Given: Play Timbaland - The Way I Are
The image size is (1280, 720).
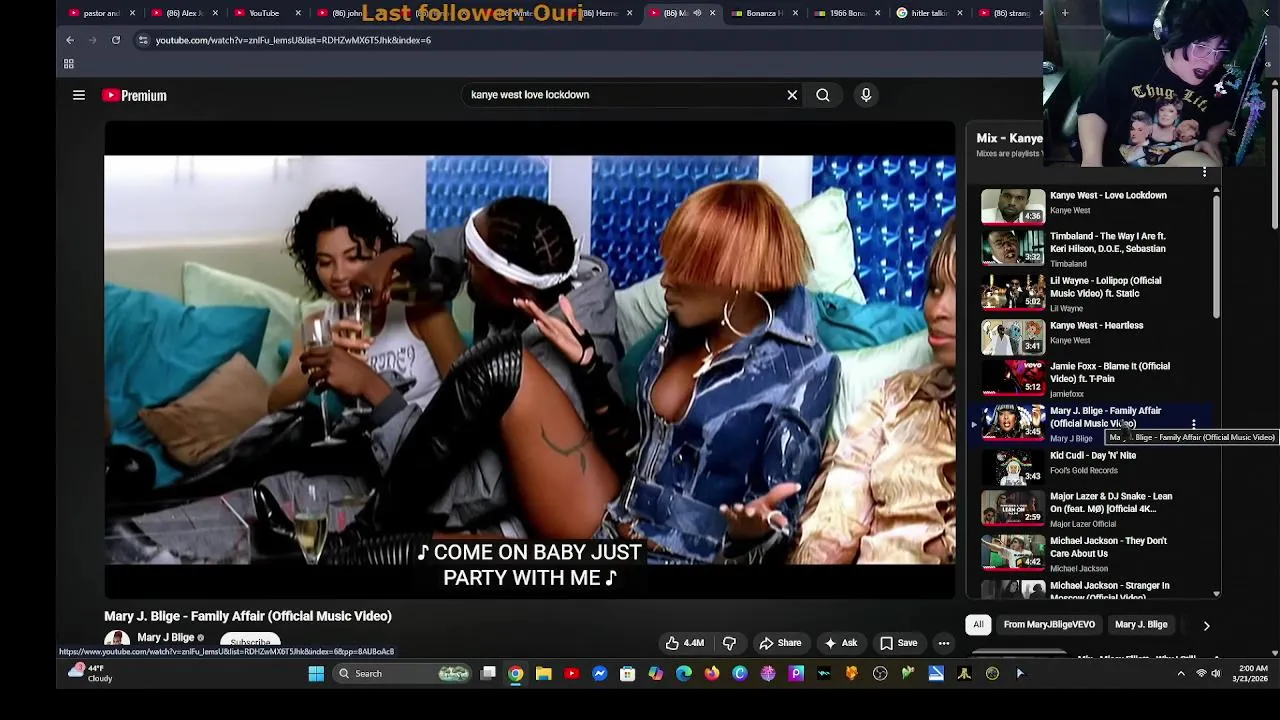Looking at the screenshot, I should coord(1108,242).
